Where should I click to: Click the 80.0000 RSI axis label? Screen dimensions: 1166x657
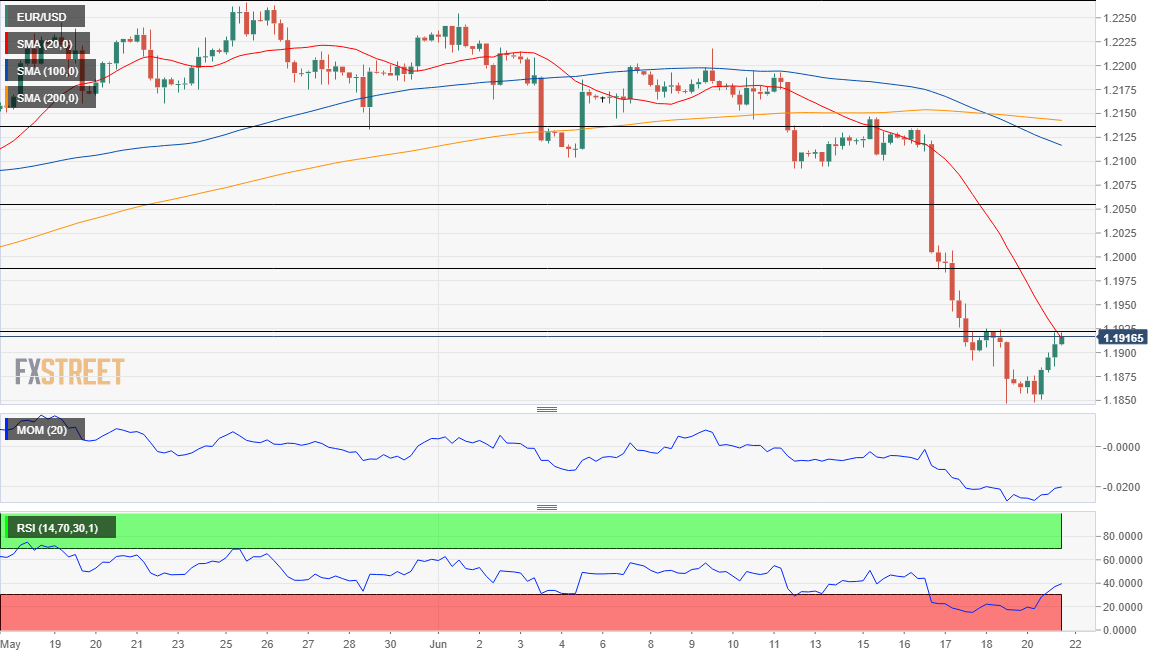(1122, 537)
